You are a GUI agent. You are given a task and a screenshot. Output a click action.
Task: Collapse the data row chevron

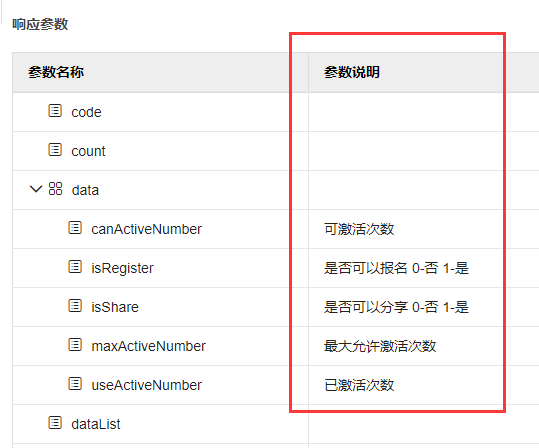(x=36, y=189)
